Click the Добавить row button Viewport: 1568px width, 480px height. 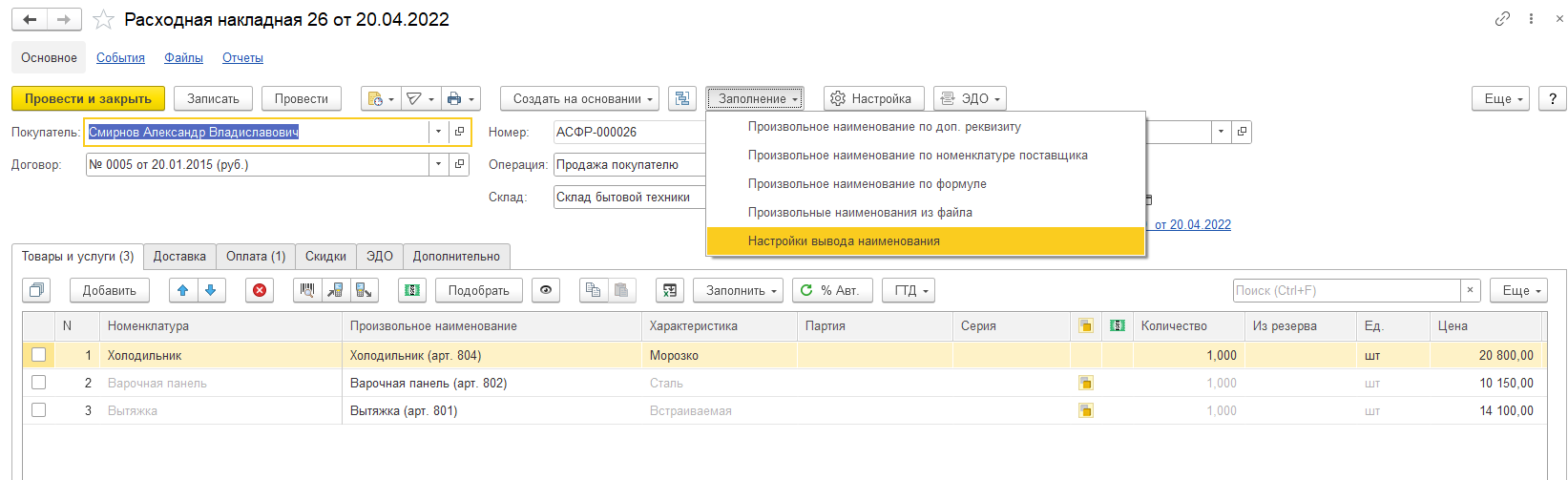(110, 290)
